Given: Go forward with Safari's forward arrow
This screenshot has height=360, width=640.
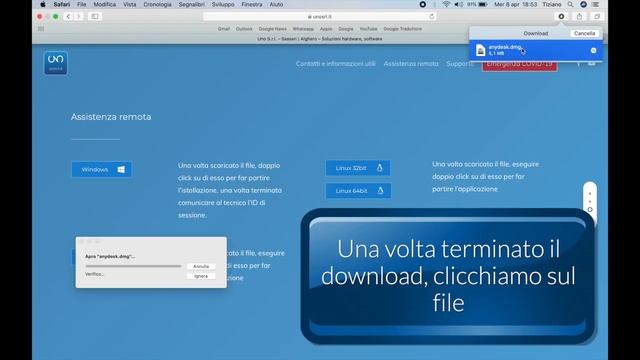Looking at the screenshot, I should [78, 16].
